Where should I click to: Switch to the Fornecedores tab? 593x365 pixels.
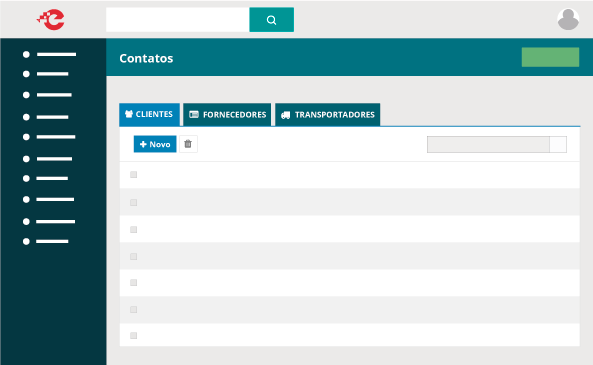pyautogui.click(x=227, y=115)
